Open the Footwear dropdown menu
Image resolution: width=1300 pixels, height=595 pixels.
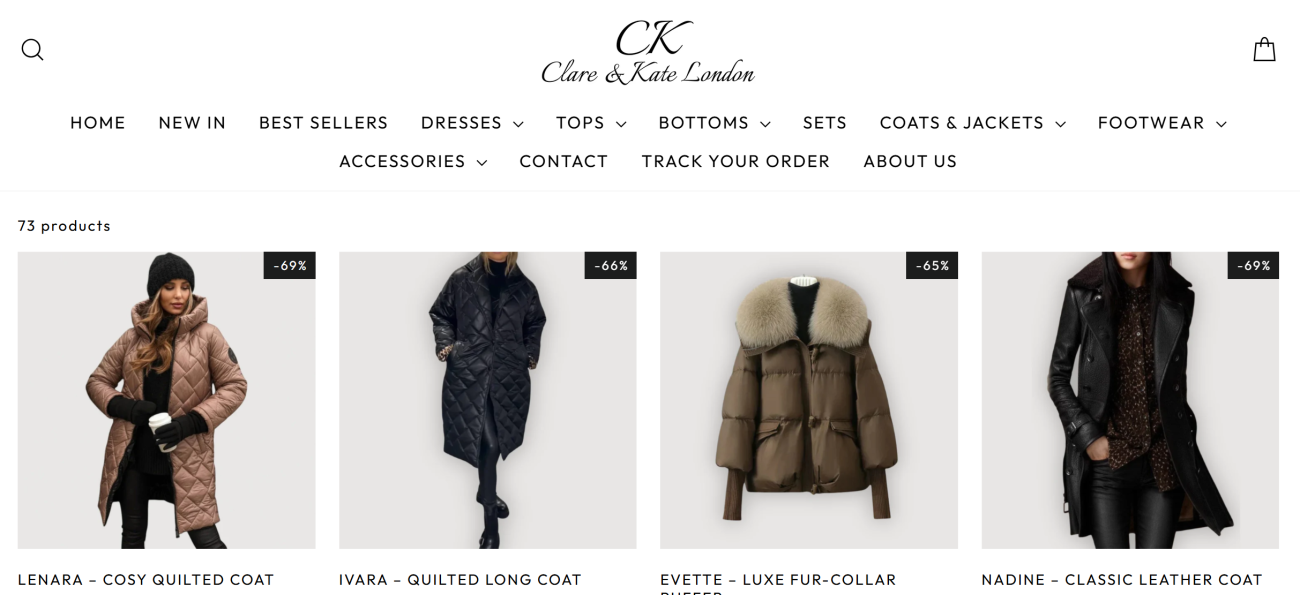[1162, 123]
